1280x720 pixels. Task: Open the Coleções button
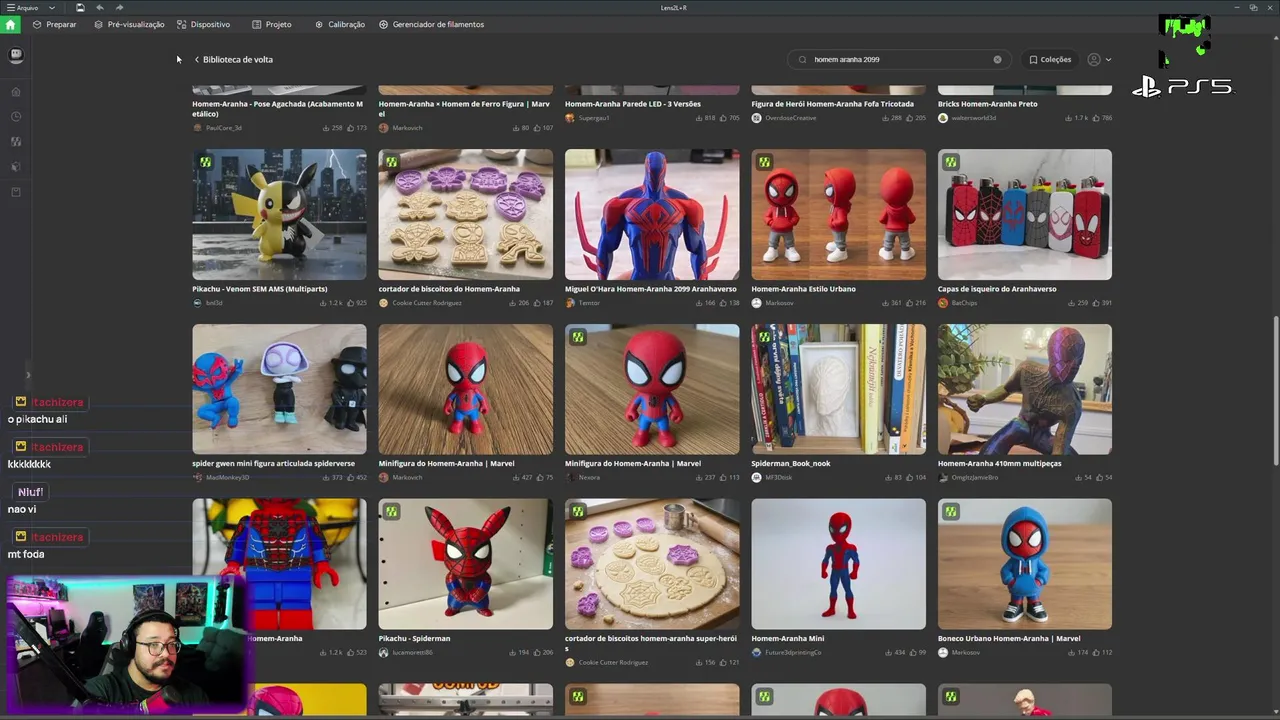(1050, 59)
